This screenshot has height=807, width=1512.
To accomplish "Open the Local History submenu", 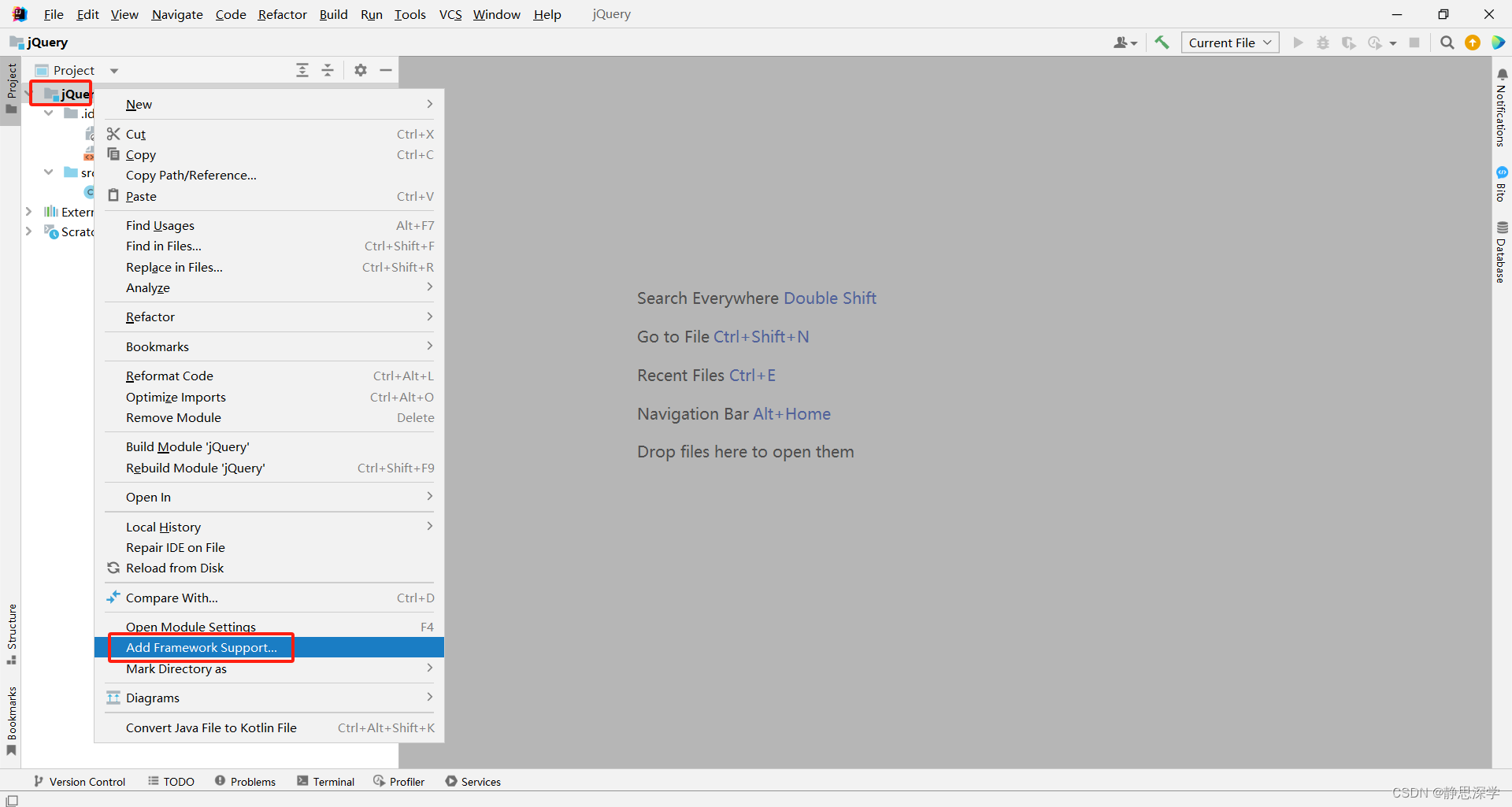I will point(270,527).
